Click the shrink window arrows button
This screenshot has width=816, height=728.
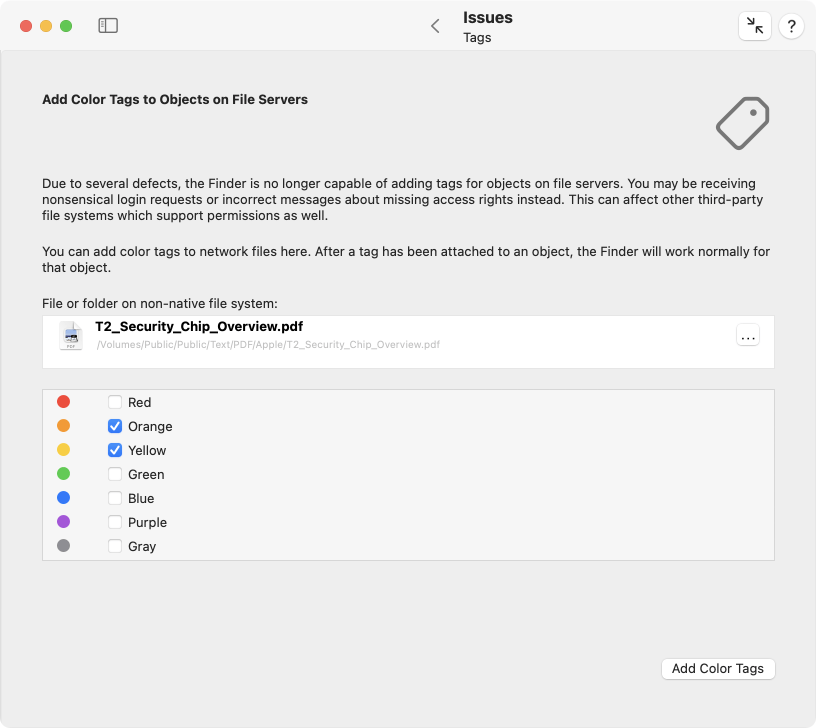pos(754,25)
